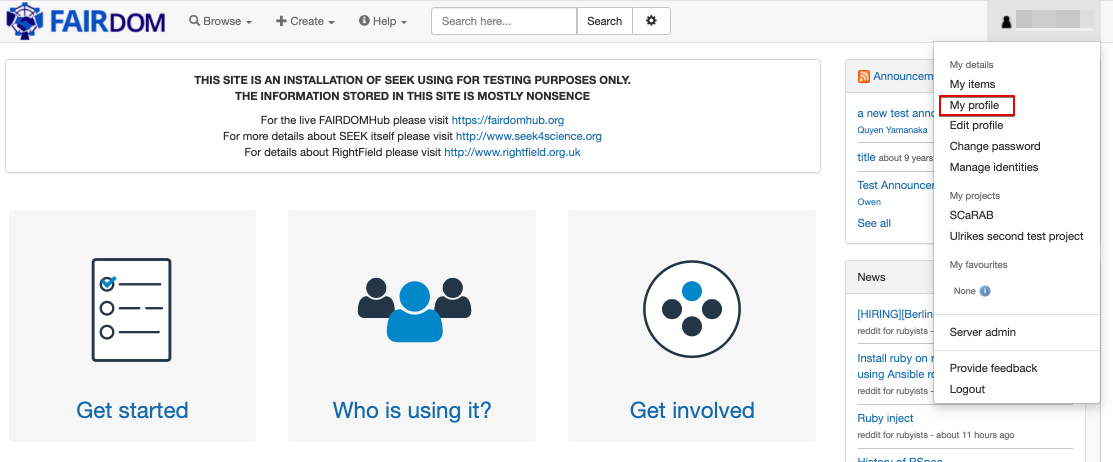
Task: Open the SCaRAB project entry
Action: click(x=972, y=215)
